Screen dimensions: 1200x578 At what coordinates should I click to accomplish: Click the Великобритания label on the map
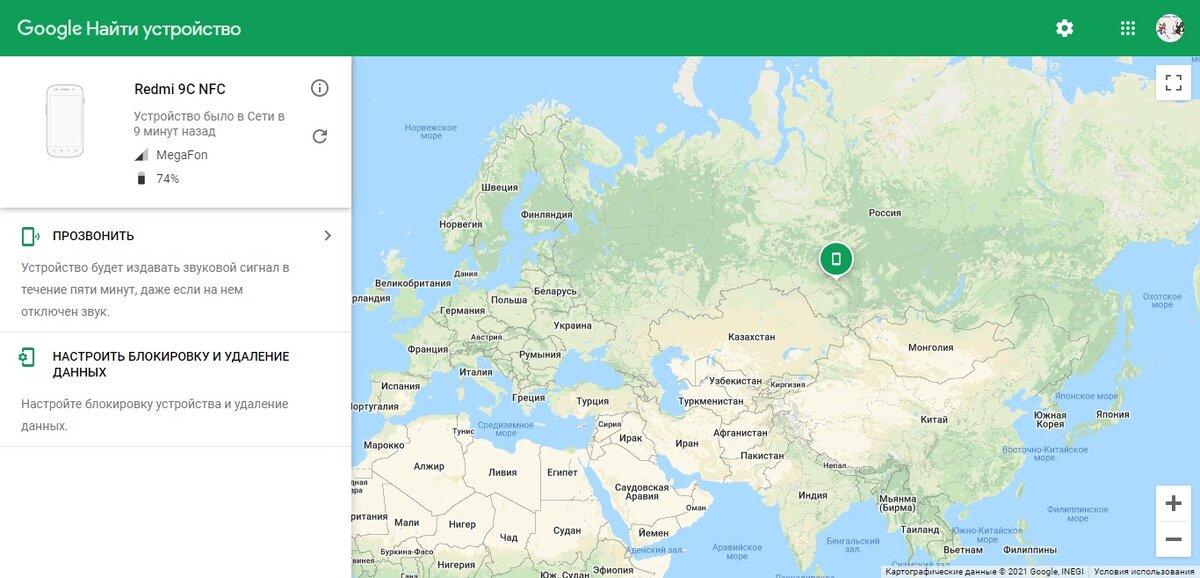[412, 283]
